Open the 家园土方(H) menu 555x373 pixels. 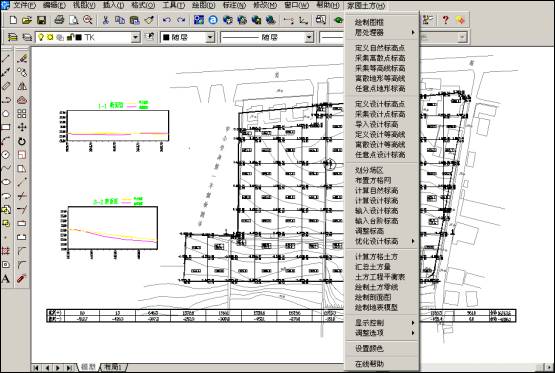point(366,6)
